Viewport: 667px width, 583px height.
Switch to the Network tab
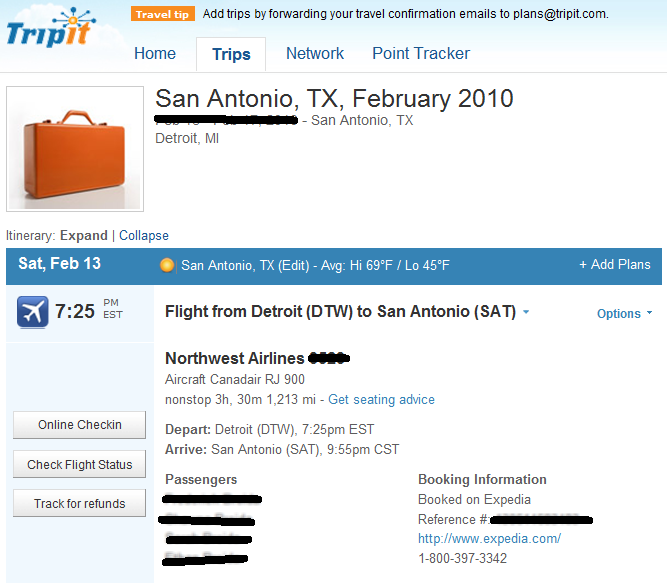coord(315,54)
